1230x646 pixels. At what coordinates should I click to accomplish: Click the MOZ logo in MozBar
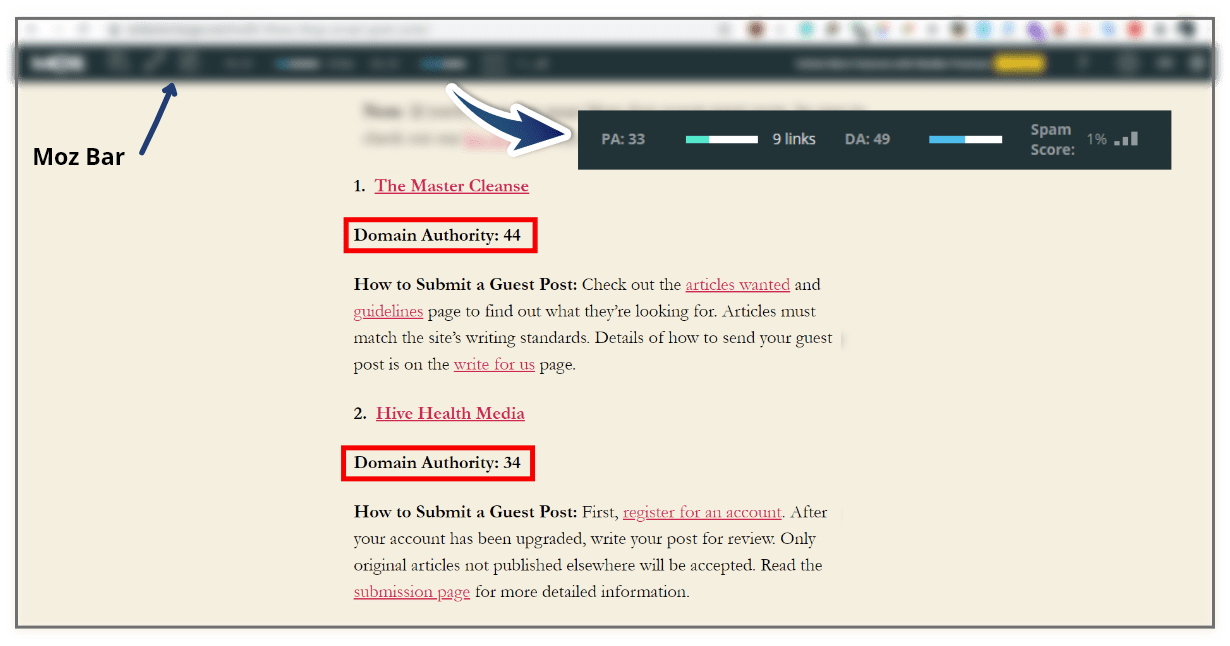[57, 64]
